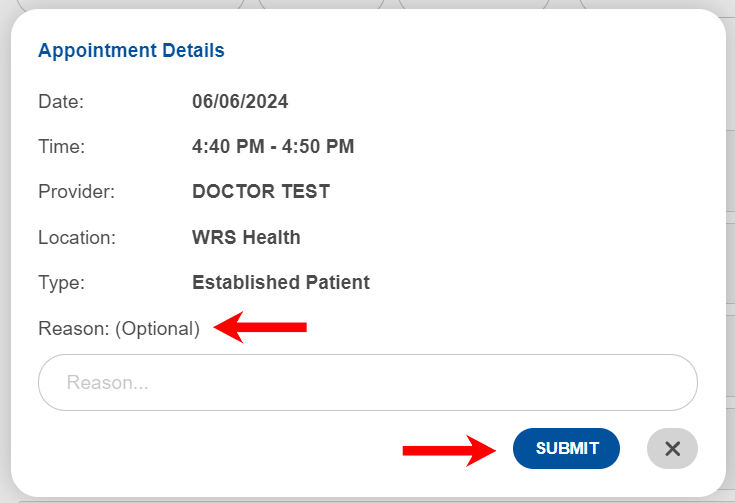735x503 pixels.
Task: Click the red arrow pointing at Reason
Action: click(262, 327)
